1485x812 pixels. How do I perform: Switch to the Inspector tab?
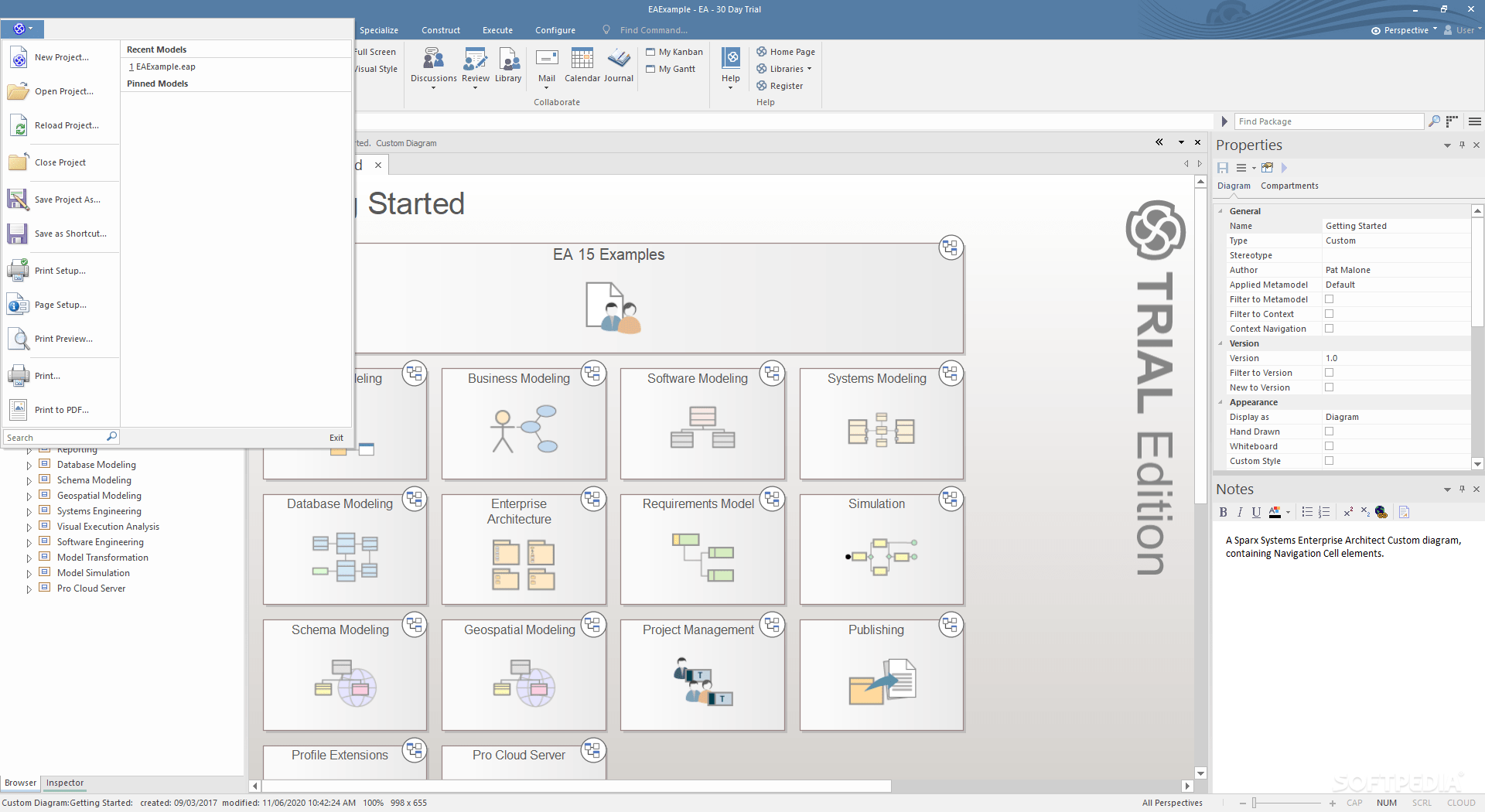[65, 783]
